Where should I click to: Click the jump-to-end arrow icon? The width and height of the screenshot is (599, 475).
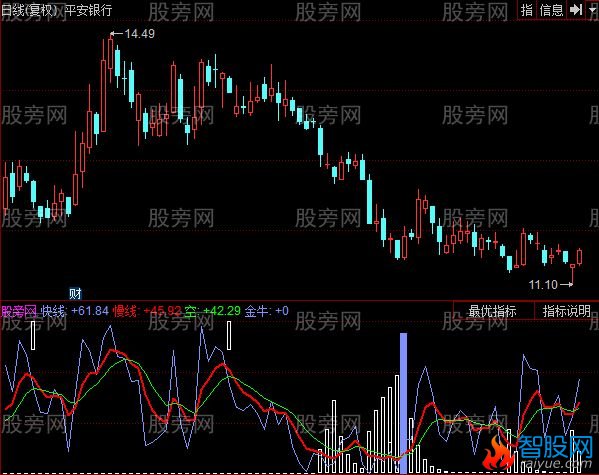point(576,10)
